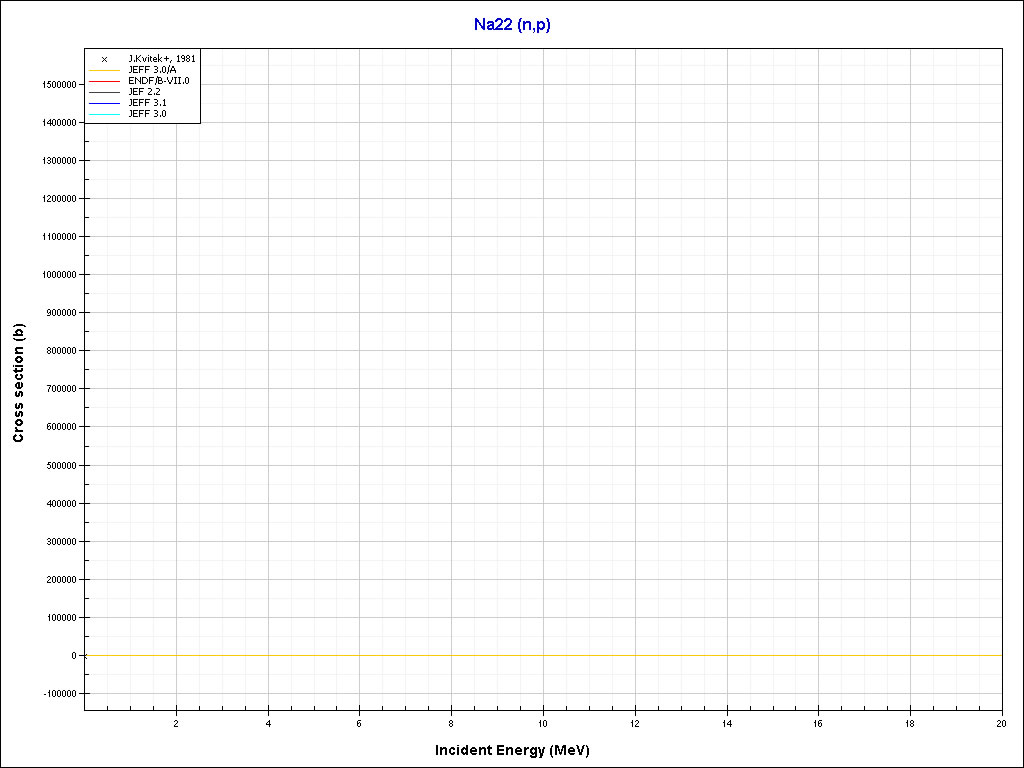Click the 10 tick label on x-axis
Image resolution: width=1024 pixels, height=768 pixels.
coord(543,723)
